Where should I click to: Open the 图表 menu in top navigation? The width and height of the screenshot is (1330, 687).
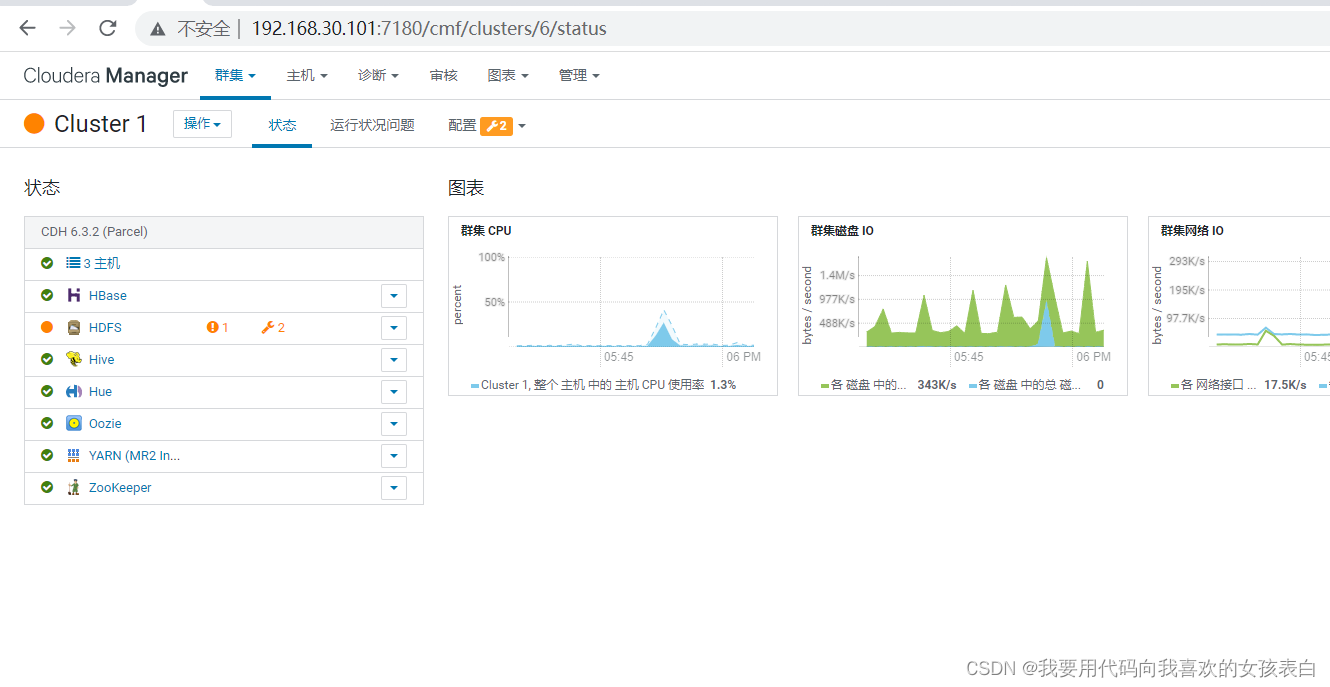[x=508, y=76]
